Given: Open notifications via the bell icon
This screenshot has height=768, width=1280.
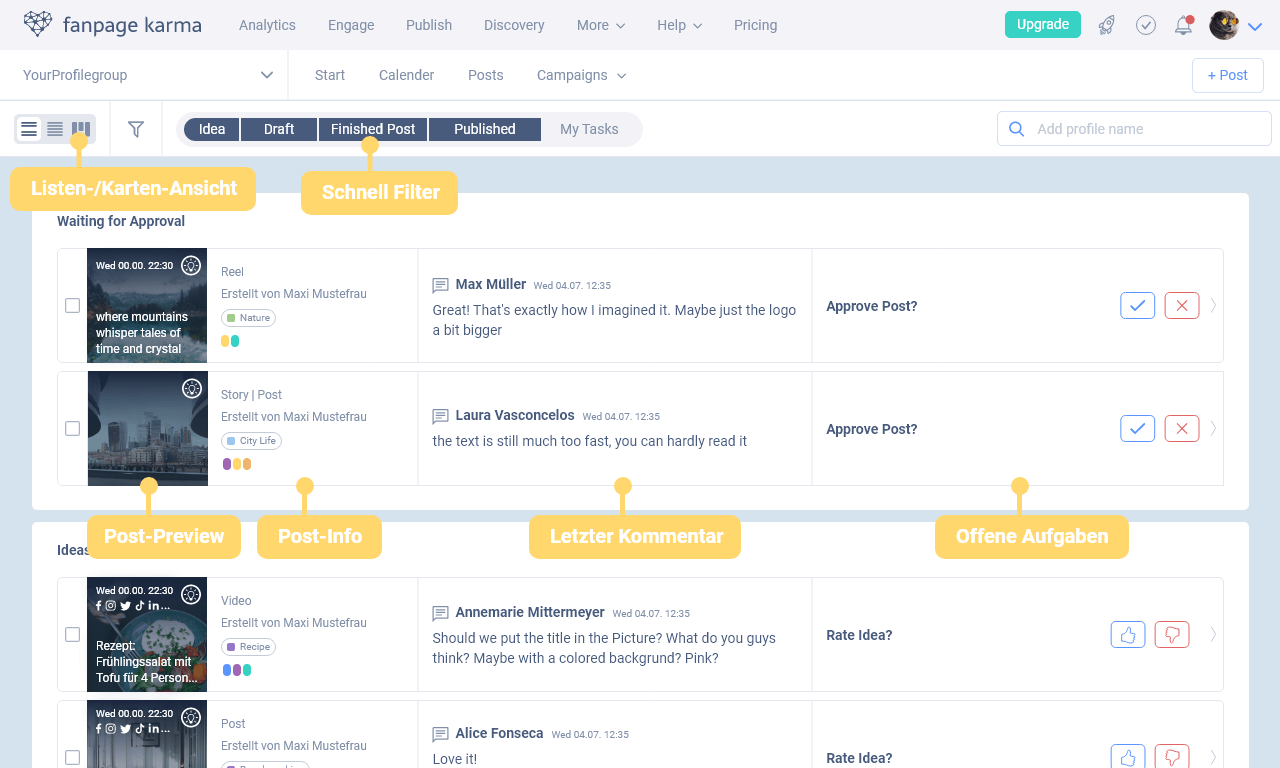Looking at the screenshot, I should pyautogui.click(x=1183, y=25).
